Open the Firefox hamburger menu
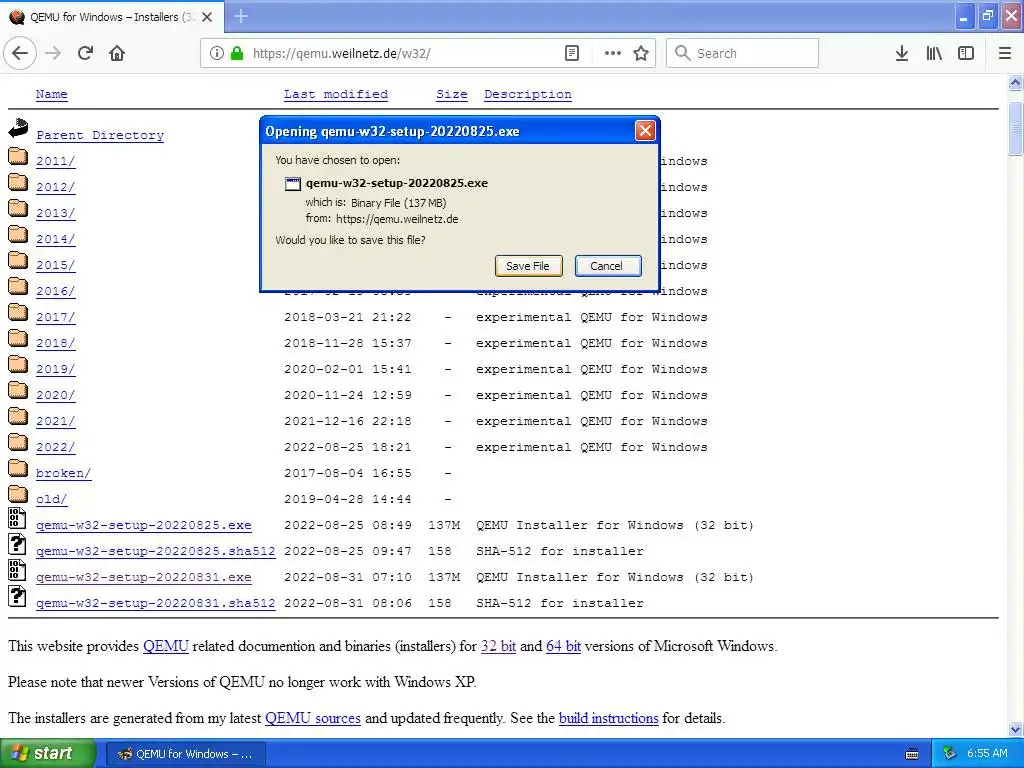Viewport: 1024px width, 768px height. [1005, 54]
